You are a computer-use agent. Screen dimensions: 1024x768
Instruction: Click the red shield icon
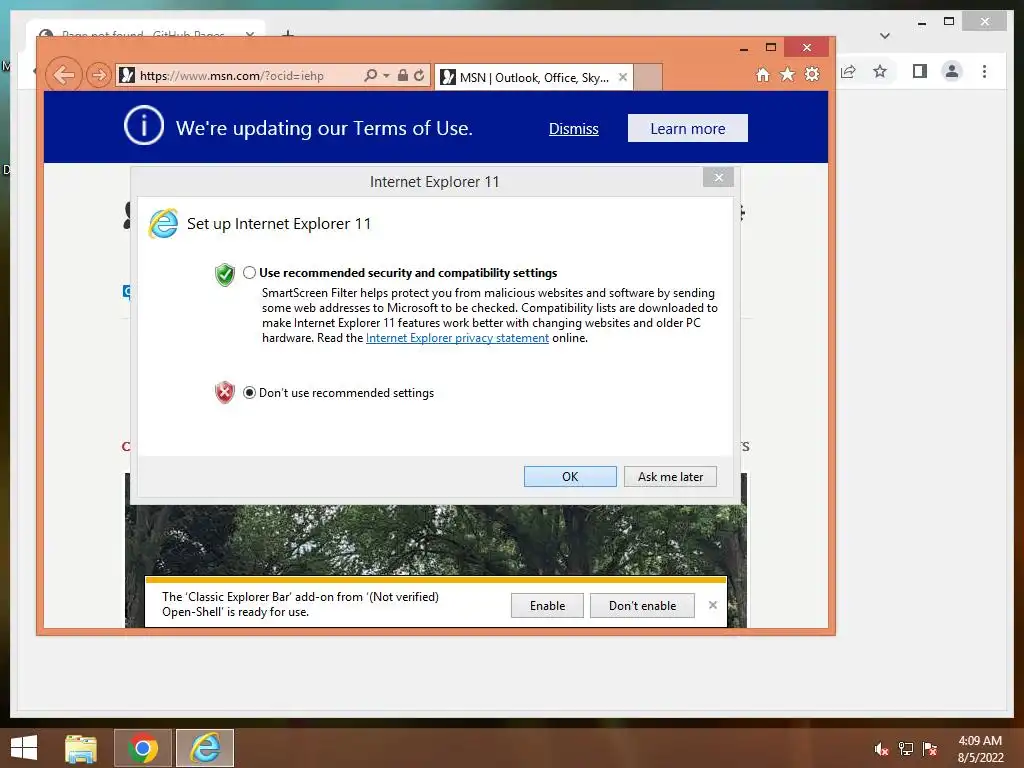[225, 392]
